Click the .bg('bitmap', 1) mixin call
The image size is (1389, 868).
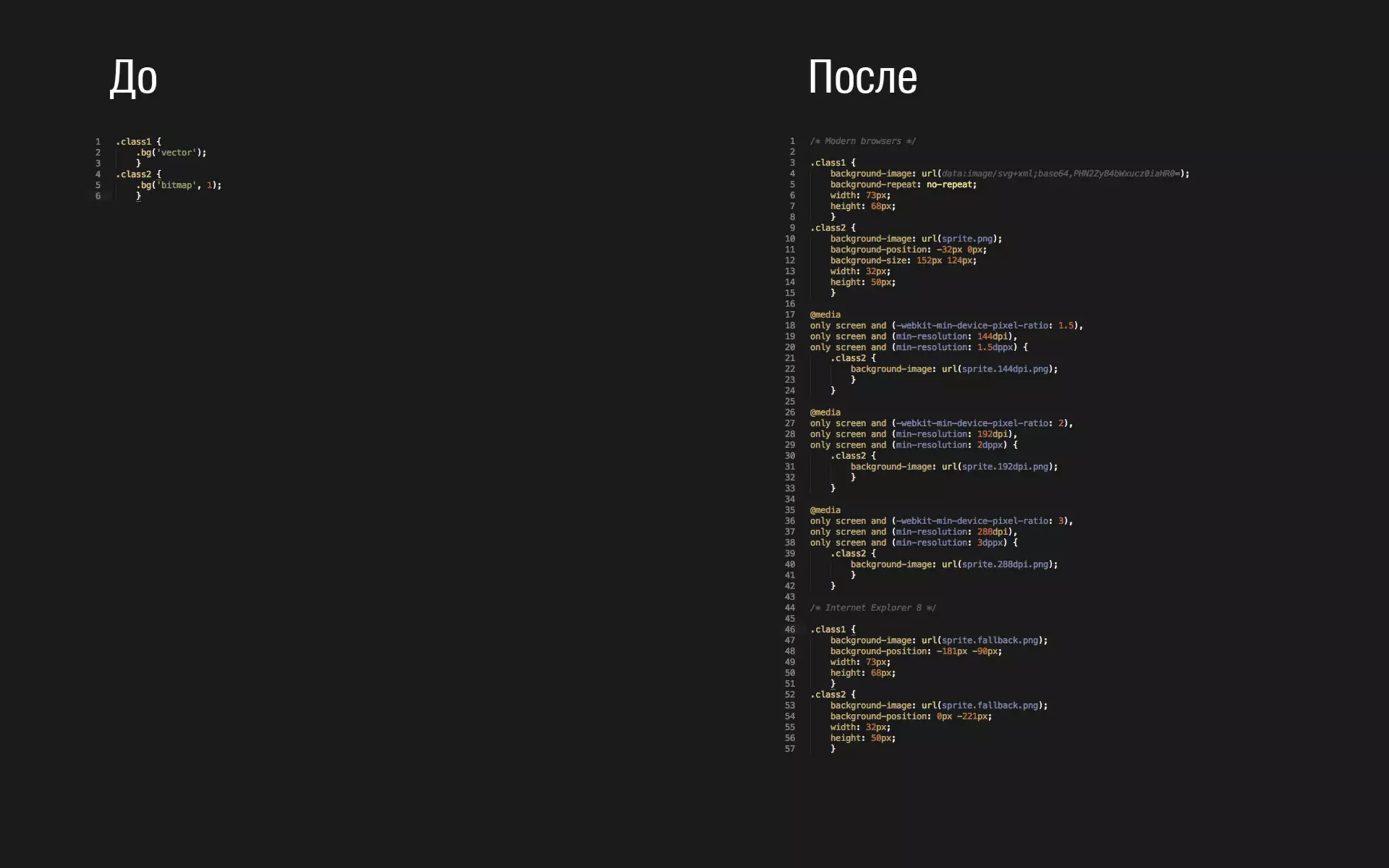point(178,185)
